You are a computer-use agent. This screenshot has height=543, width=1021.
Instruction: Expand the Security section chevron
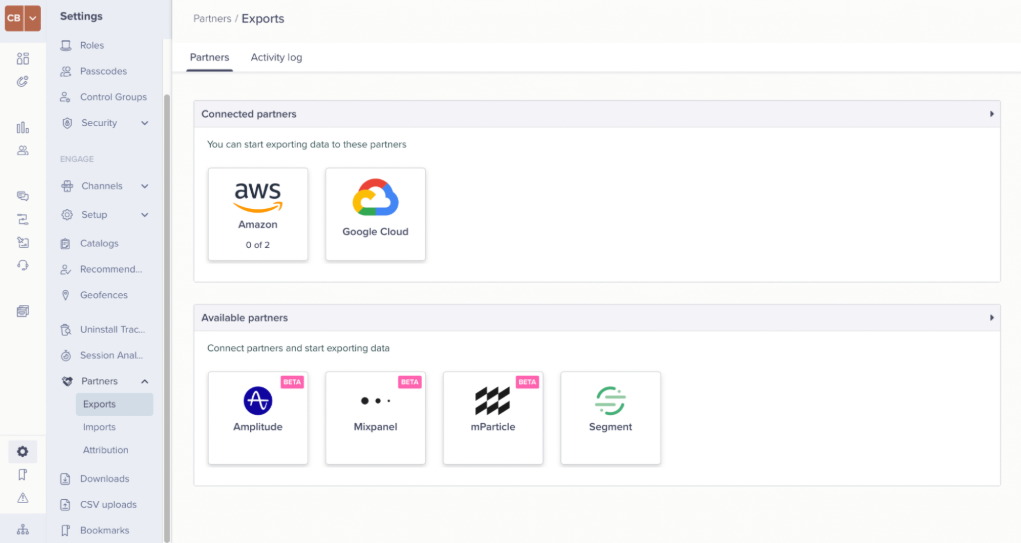click(x=145, y=123)
